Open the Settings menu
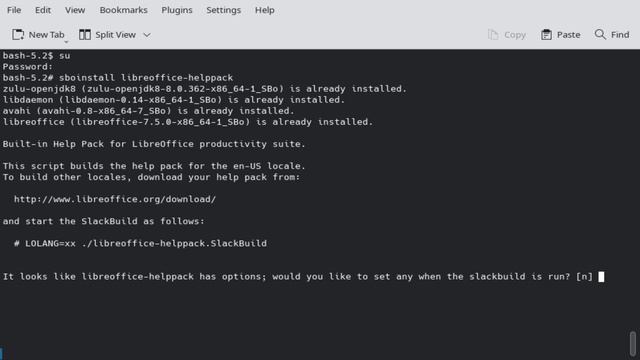 [223, 10]
